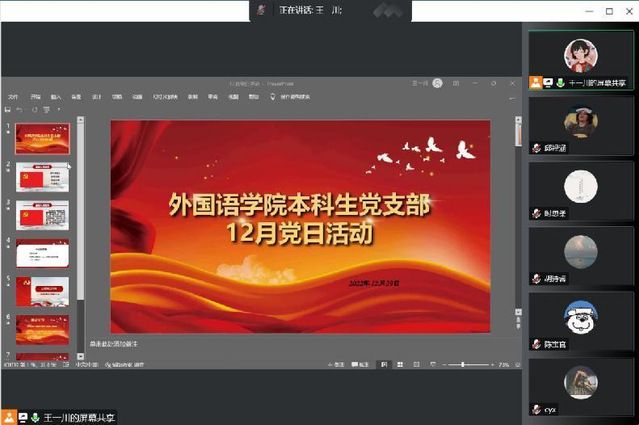639x425 pixels.
Task: Expand the quick access toolbar customize arrow
Action: (x=58, y=109)
